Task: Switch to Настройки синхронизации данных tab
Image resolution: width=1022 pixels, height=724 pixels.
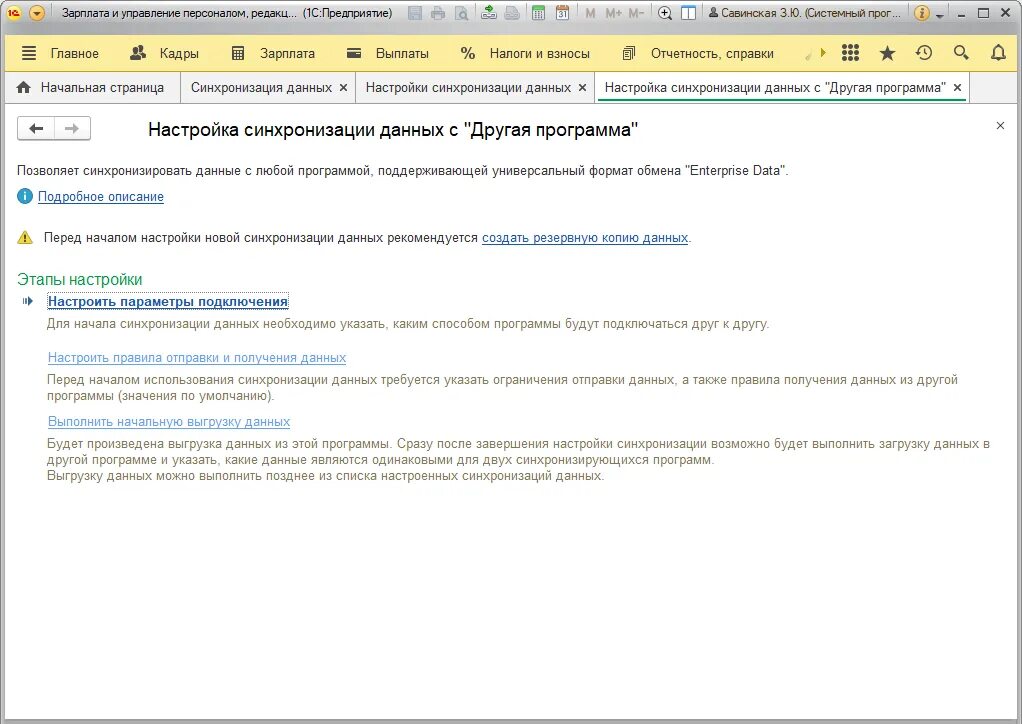Action: (x=468, y=88)
